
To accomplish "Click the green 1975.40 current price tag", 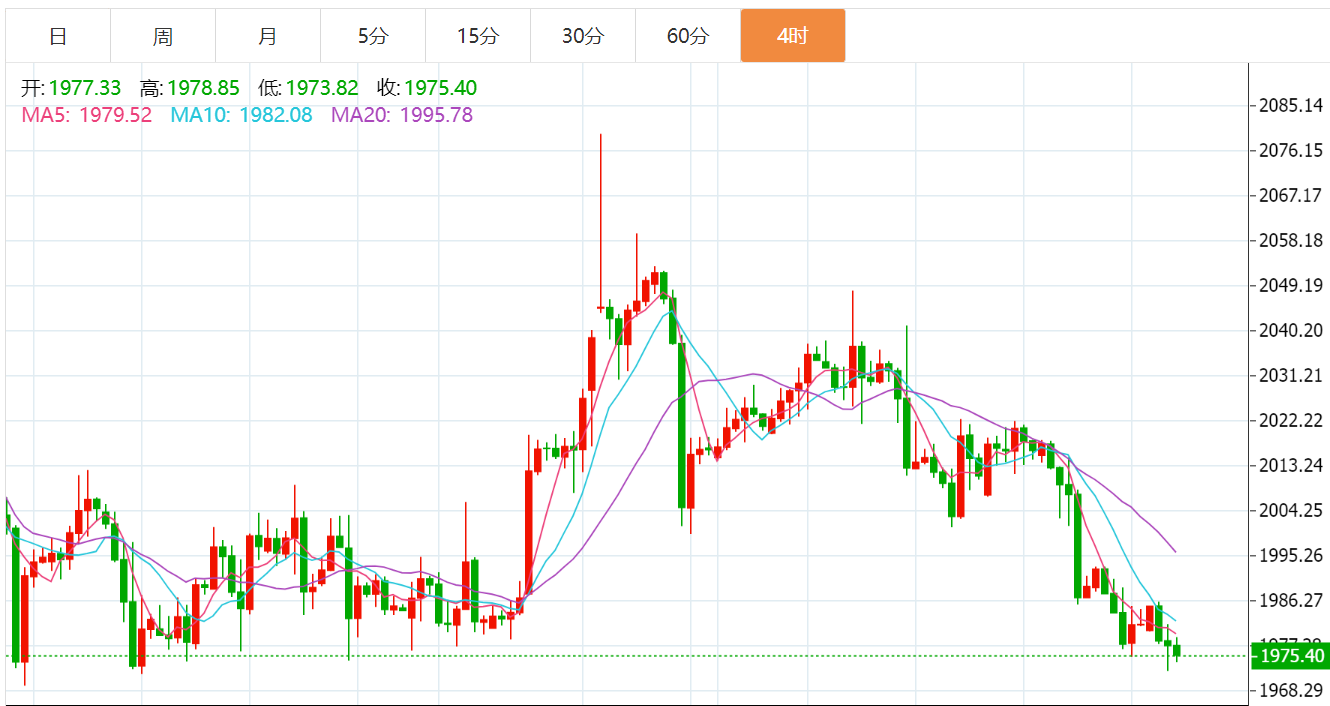I will pos(1292,656).
